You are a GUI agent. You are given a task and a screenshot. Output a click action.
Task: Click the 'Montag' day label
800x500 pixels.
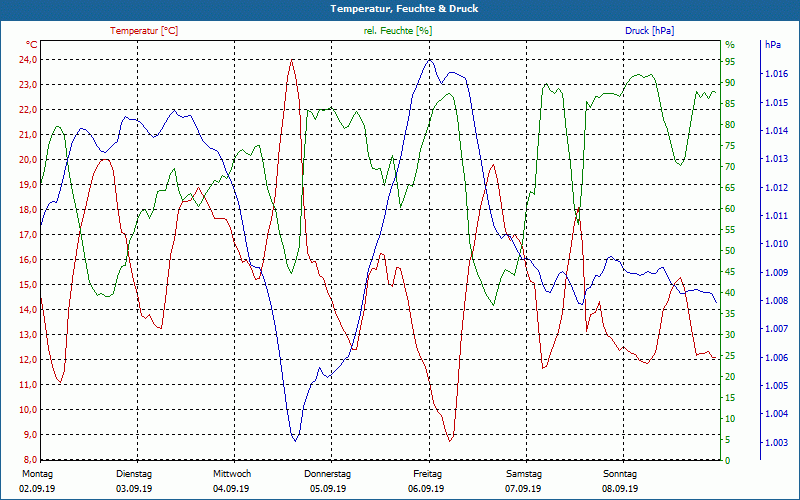pyautogui.click(x=37, y=474)
